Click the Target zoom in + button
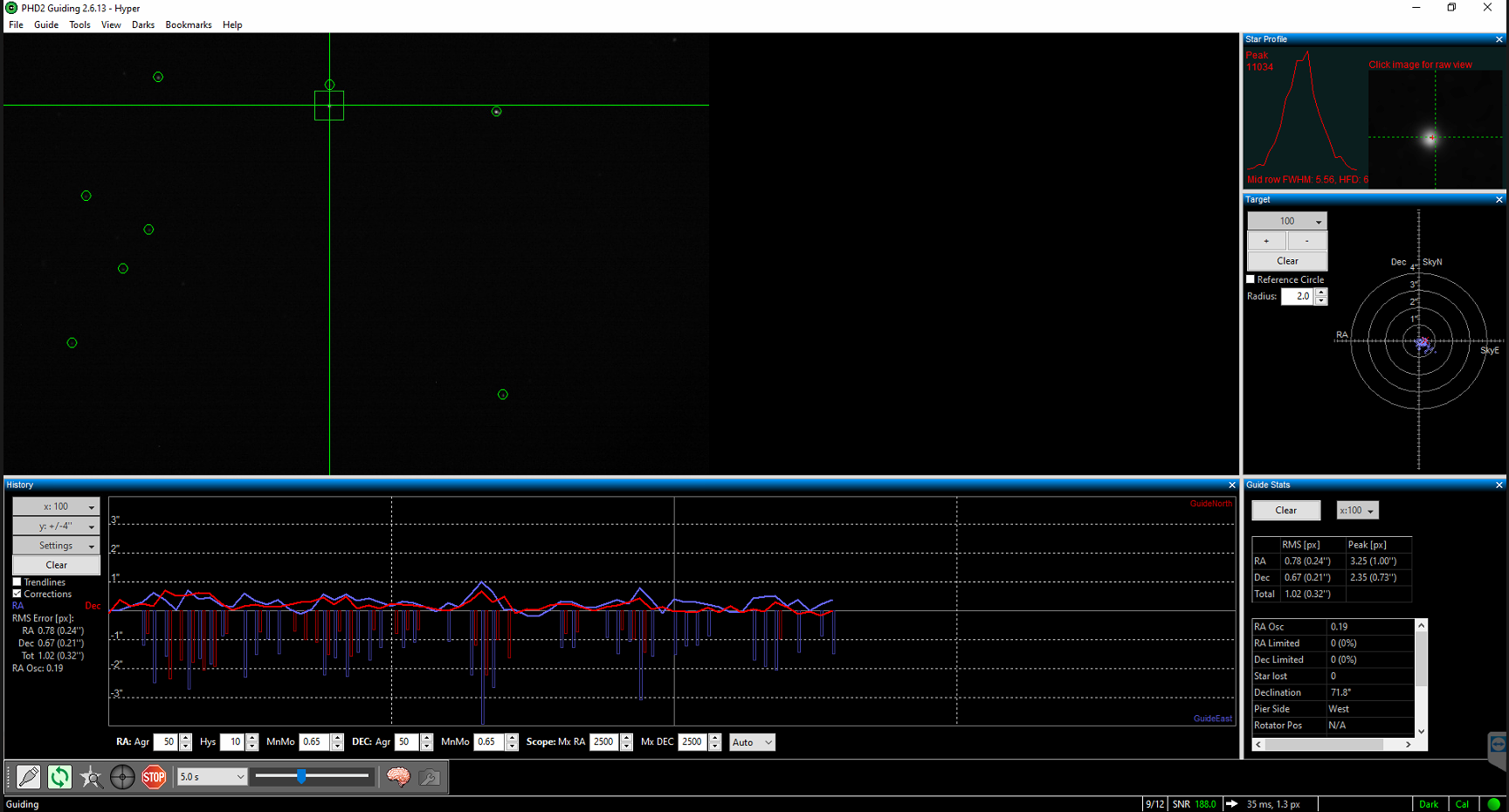This screenshot has height=812, width=1509. point(1266,241)
